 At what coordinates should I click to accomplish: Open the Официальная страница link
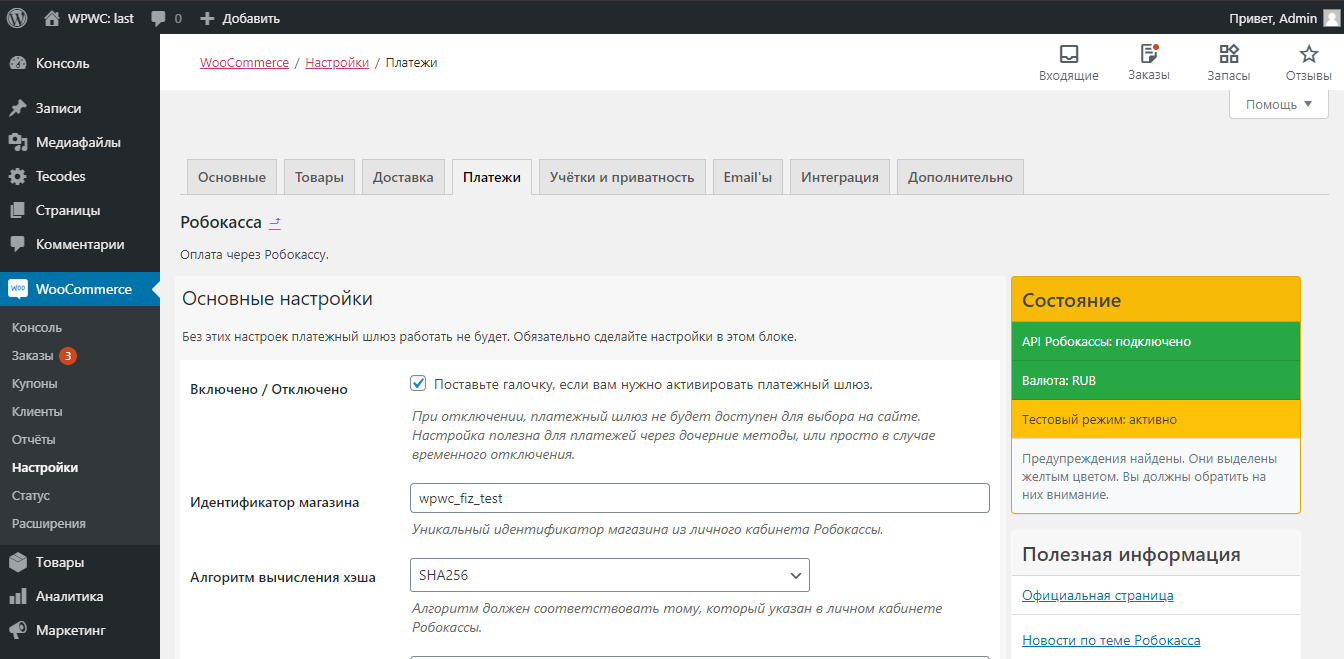pos(1098,595)
